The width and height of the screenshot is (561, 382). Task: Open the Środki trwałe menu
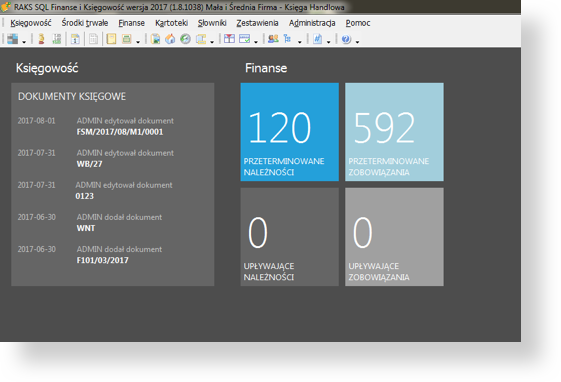tap(85, 23)
